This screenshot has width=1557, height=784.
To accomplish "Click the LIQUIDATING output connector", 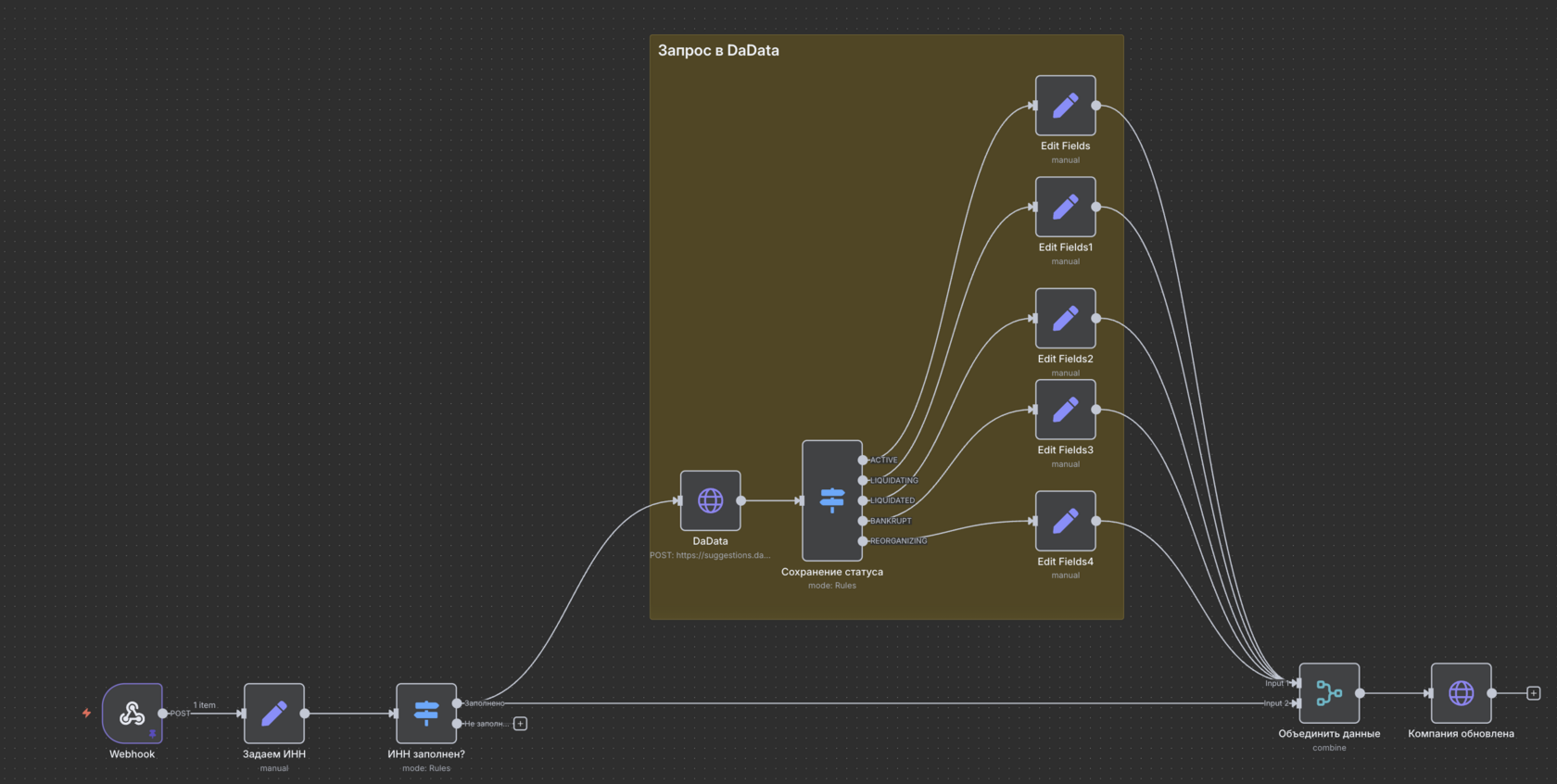I will point(863,480).
